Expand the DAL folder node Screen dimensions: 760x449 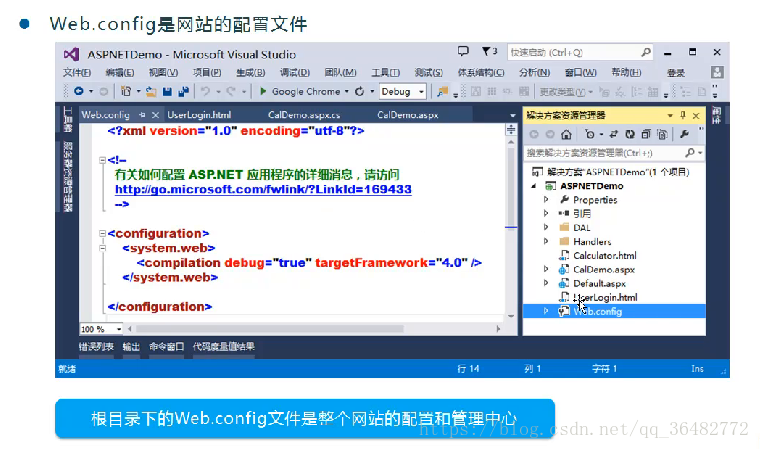(546, 227)
